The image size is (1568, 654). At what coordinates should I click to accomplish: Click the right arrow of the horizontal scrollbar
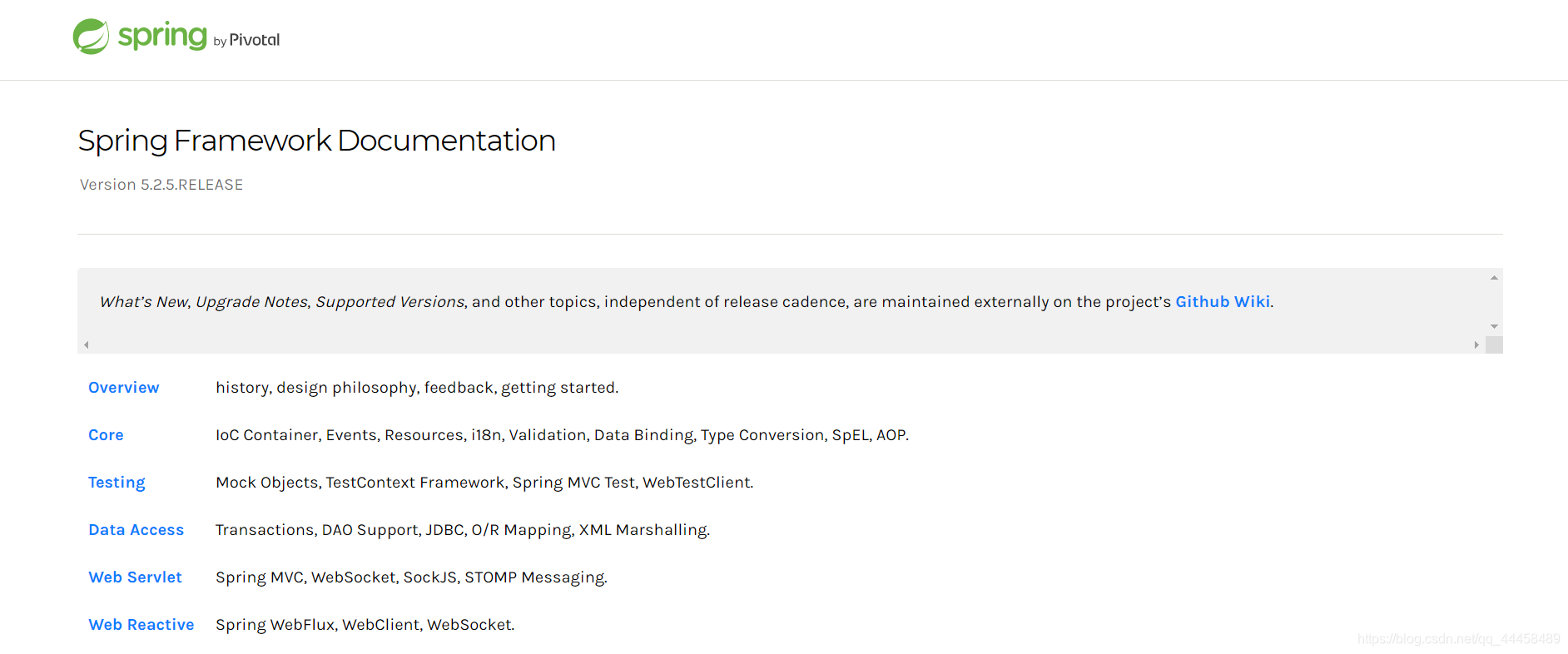click(1476, 344)
